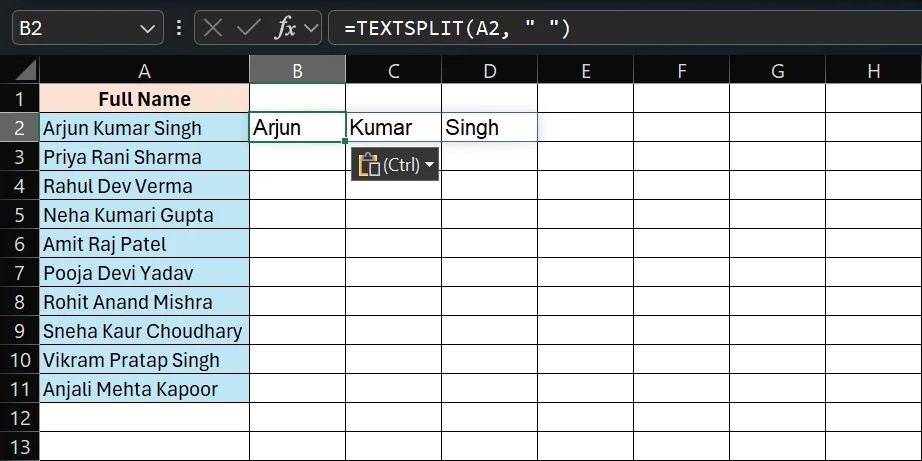Click into the formula bar with TEXTSPLIT
Image resolution: width=922 pixels, height=461 pixels.
[624, 28]
